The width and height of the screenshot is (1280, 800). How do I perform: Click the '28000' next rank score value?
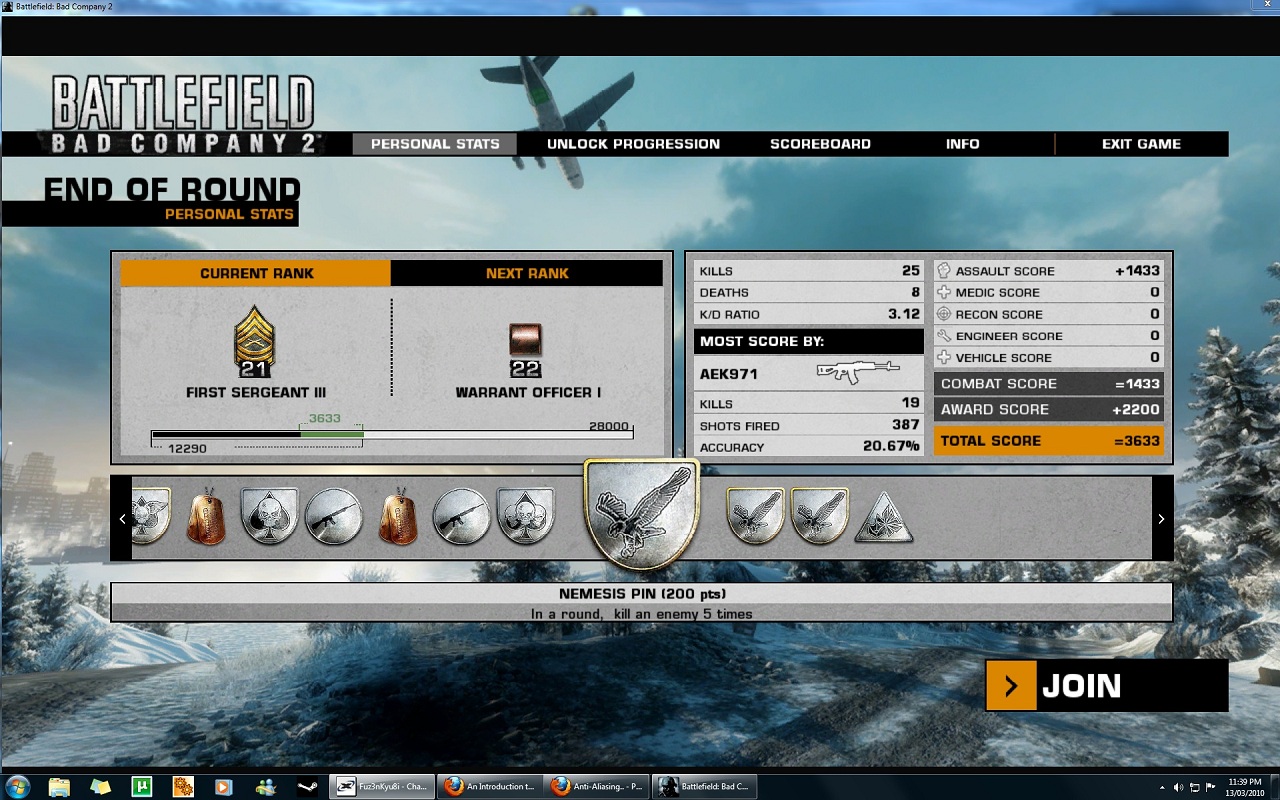click(x=609, y=426)
